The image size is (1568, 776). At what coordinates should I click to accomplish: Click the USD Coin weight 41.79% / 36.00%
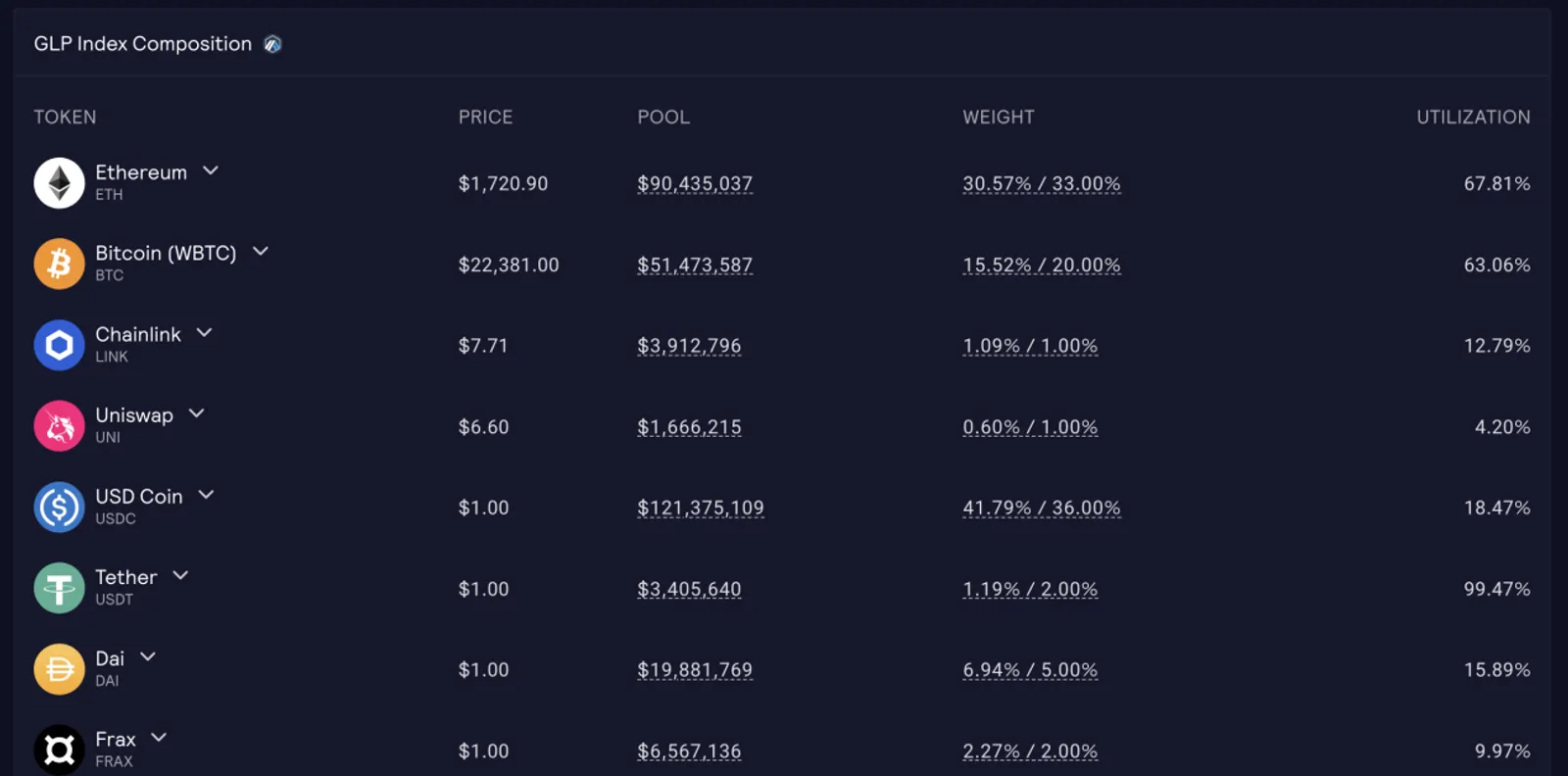click(x=1042, y=509)
